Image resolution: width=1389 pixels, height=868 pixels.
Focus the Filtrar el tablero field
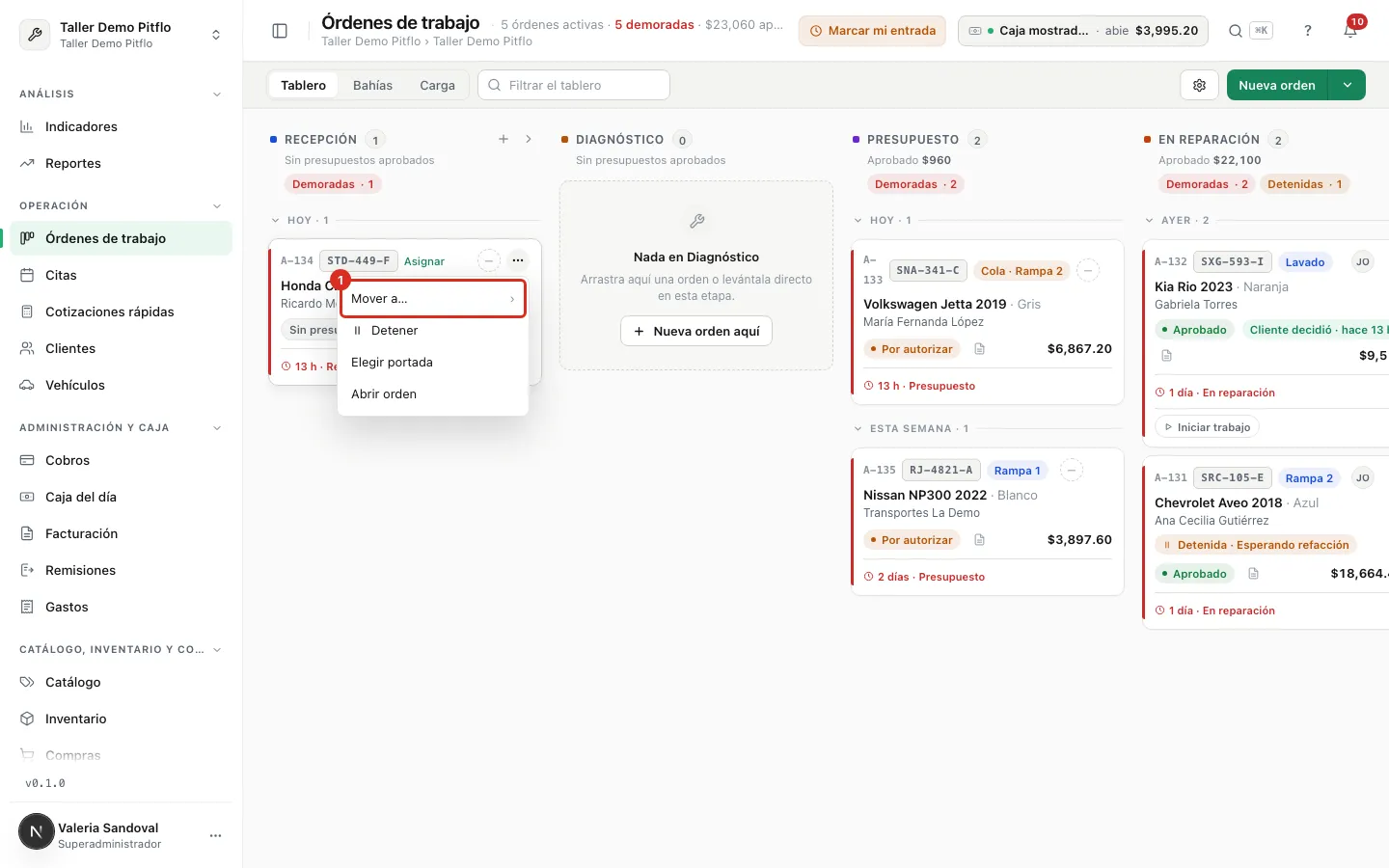coord(574,85)
